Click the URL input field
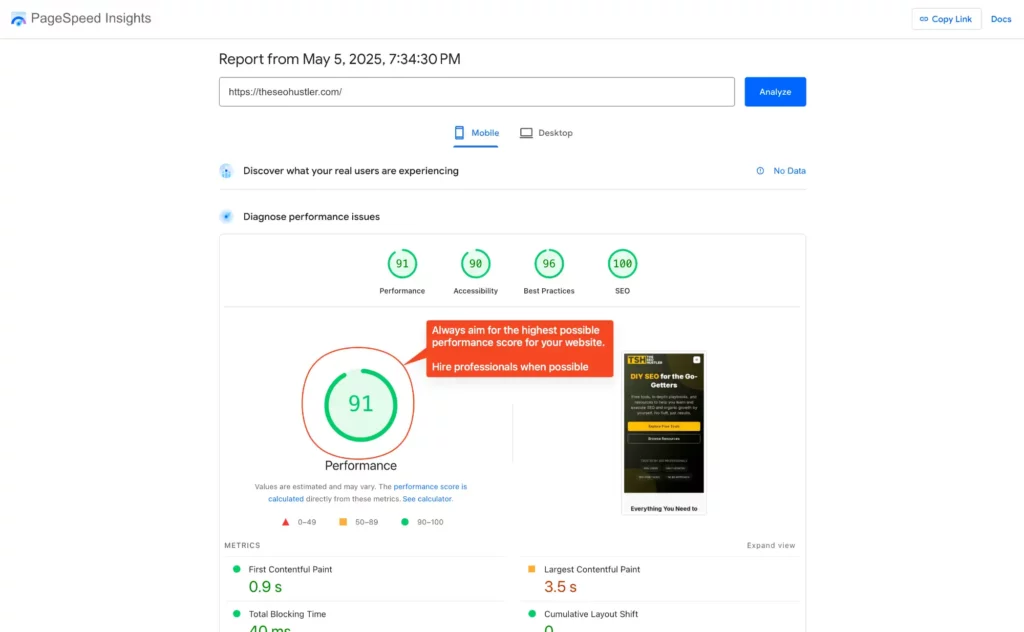The height and width of the screenshot is (632, 1024). tap(476, 92)
